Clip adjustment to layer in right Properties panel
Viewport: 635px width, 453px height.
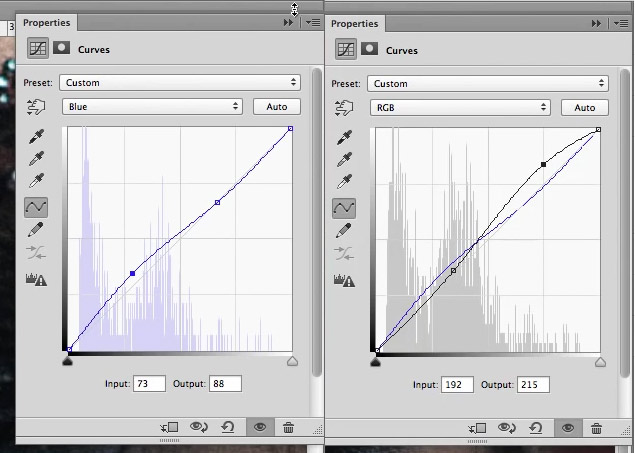tap(477, 428)
